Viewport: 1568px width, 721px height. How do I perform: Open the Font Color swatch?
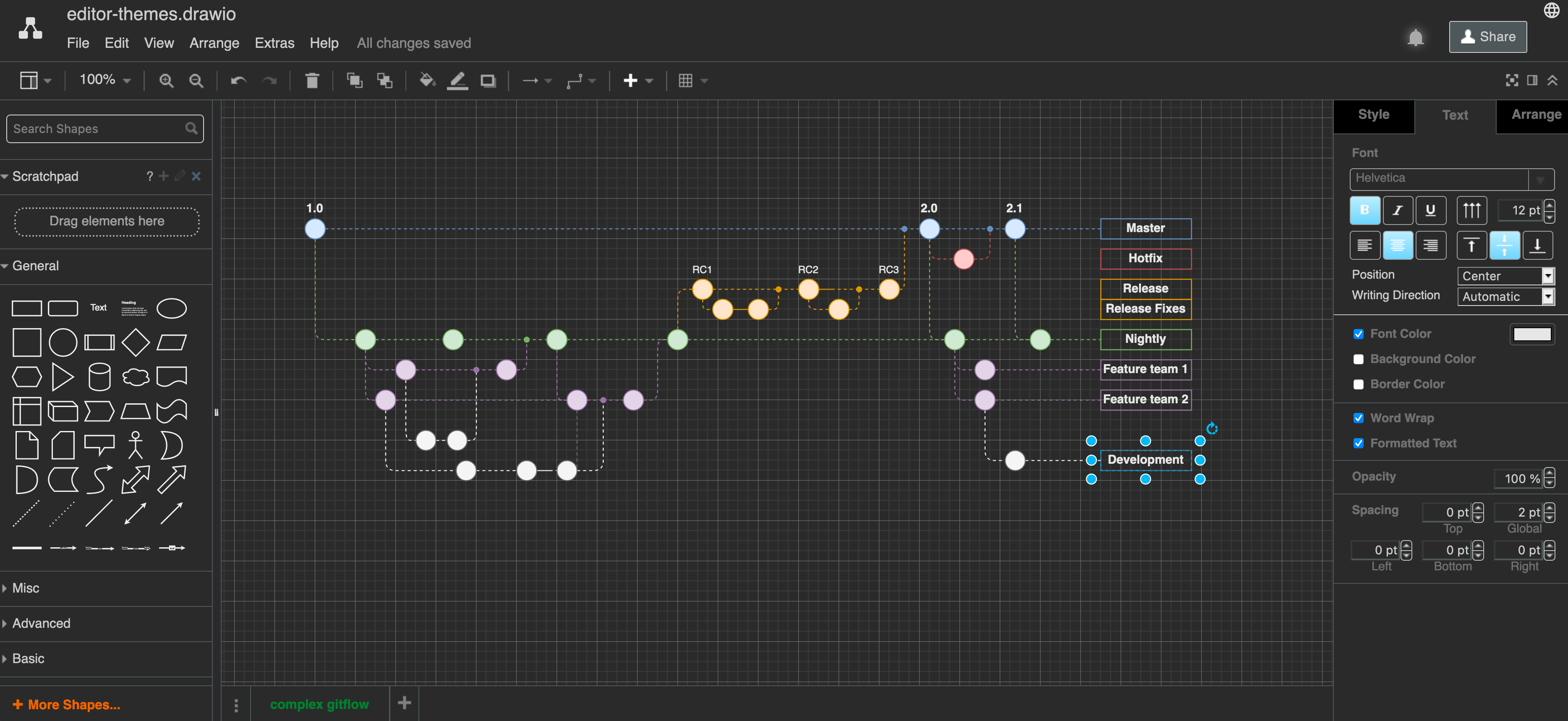[1533, 333]
